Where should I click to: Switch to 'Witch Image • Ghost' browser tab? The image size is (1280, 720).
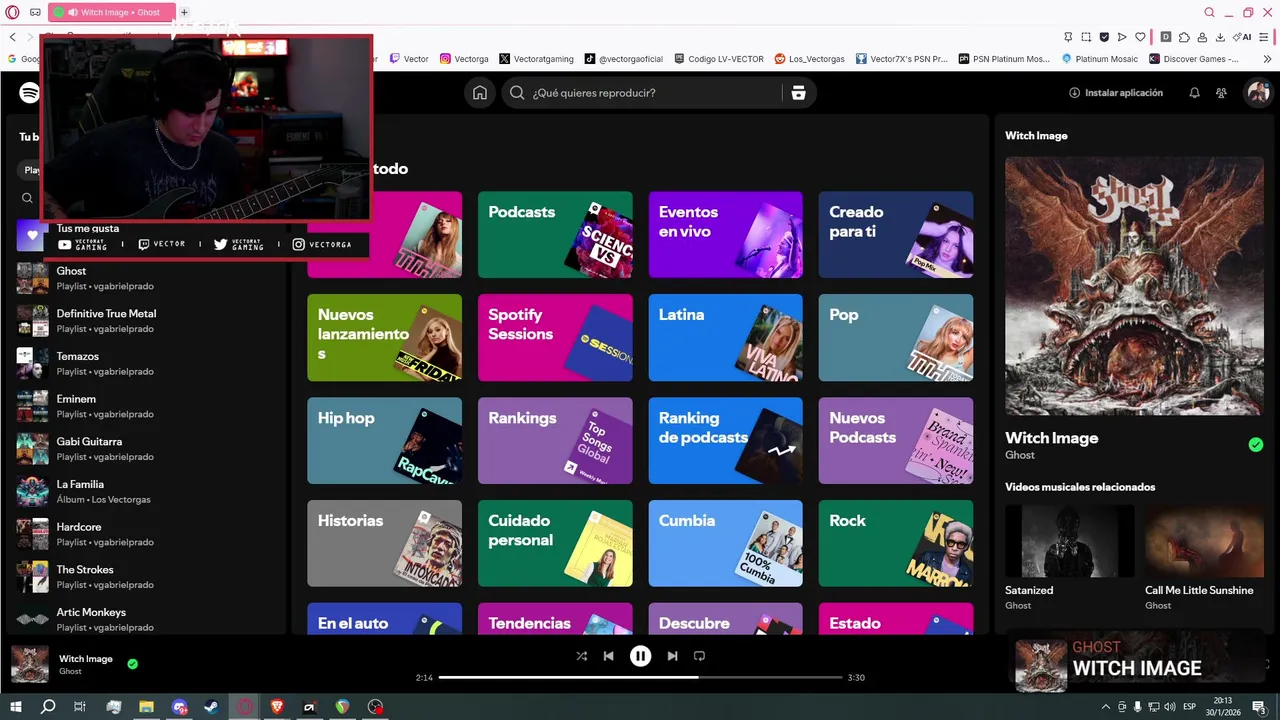[x=110, y=12]
